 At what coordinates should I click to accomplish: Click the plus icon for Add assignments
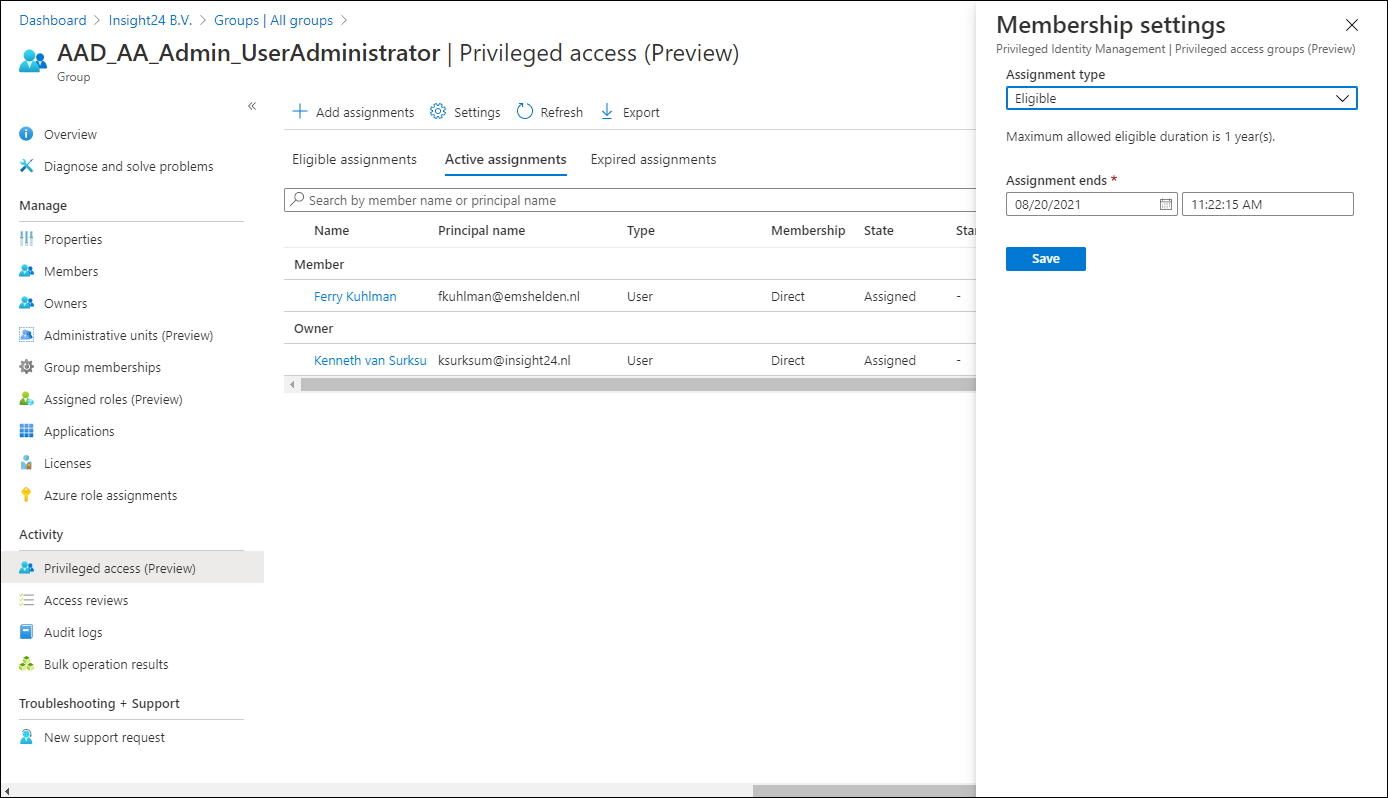pyautogui.click(x=300, y=112)
